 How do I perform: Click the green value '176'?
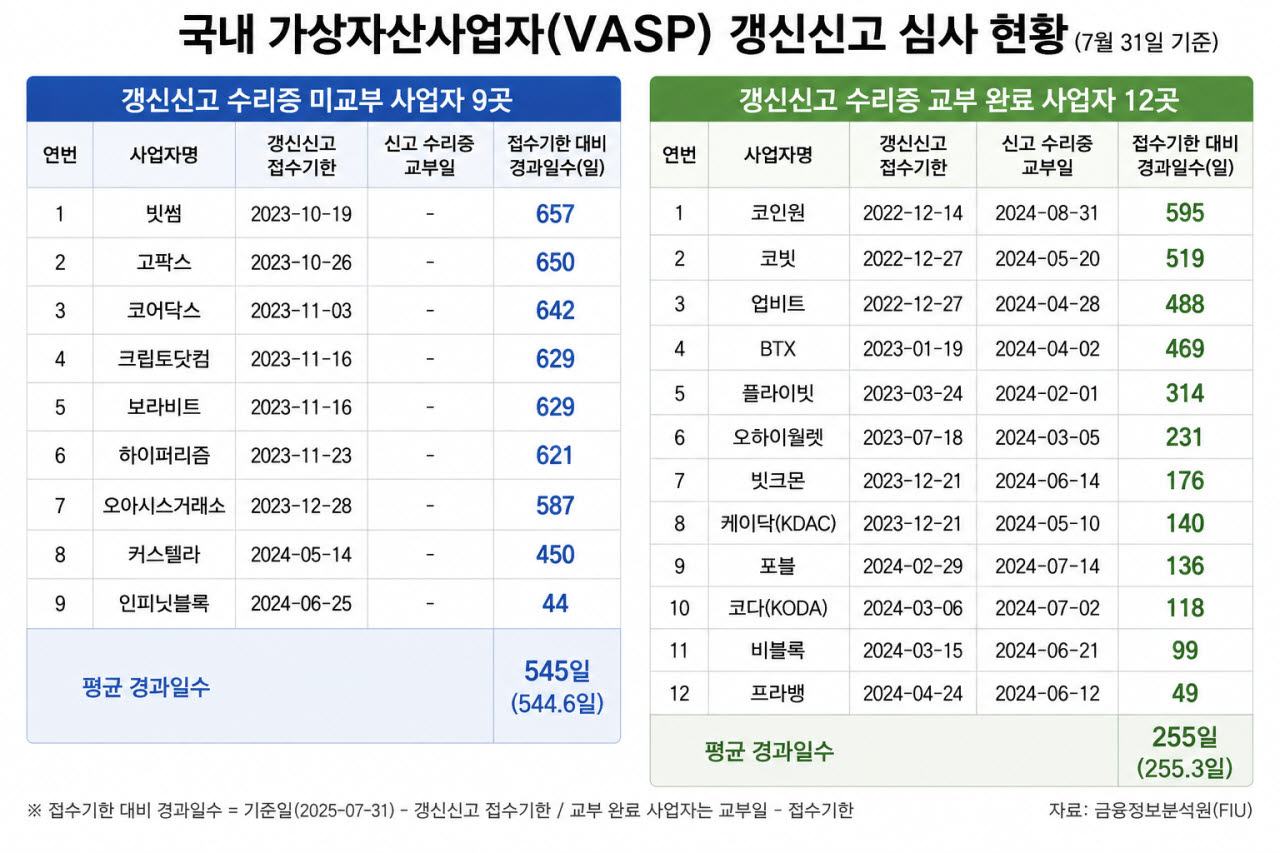click(x=1185, y=481)
